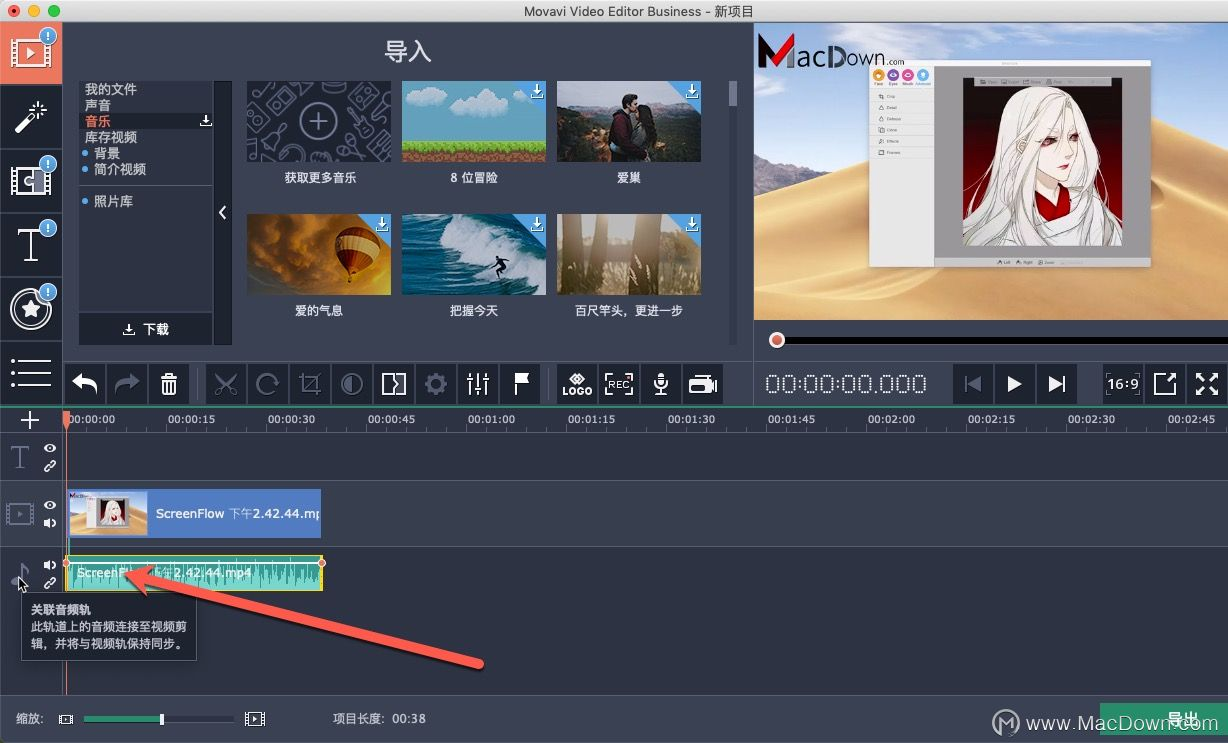This screenshot has height=743, width=1228.
Task: Add a marker with the flag icon
Action: (x=521, y=383)
